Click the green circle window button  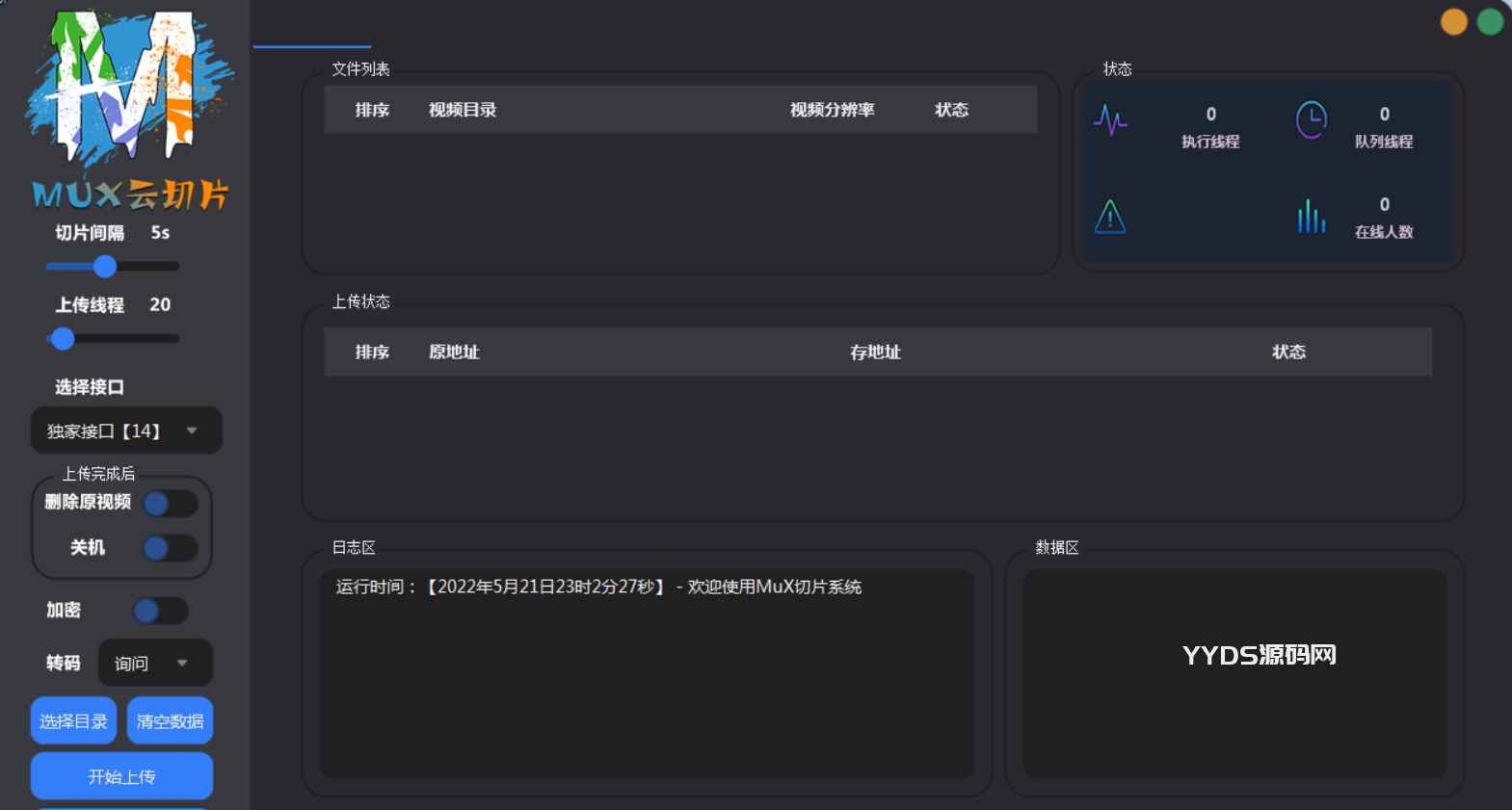click(x=1490, y=21)
